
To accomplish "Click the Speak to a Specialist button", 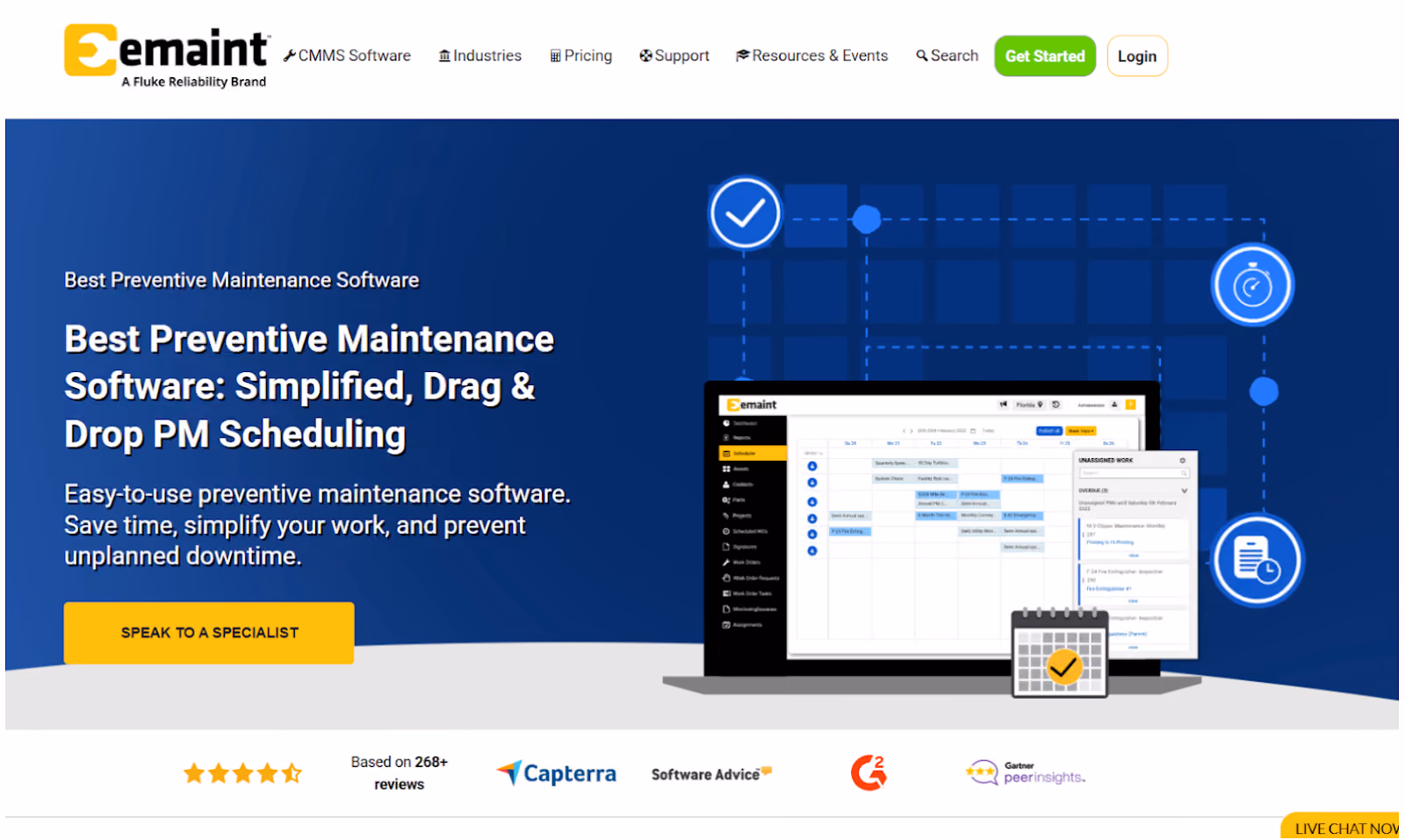I will 209,633.
